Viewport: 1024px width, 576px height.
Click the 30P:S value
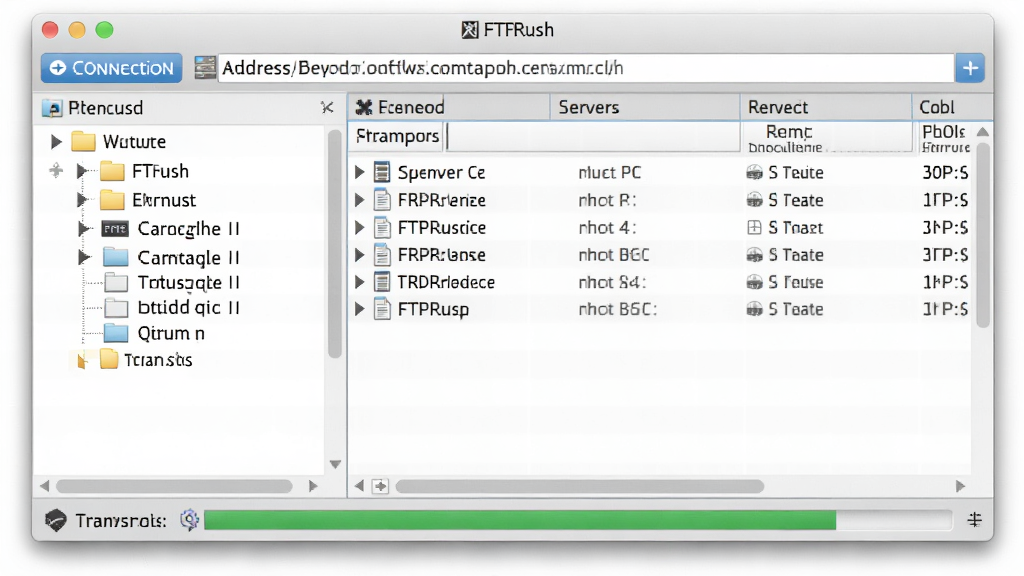(x=945, y=172)
